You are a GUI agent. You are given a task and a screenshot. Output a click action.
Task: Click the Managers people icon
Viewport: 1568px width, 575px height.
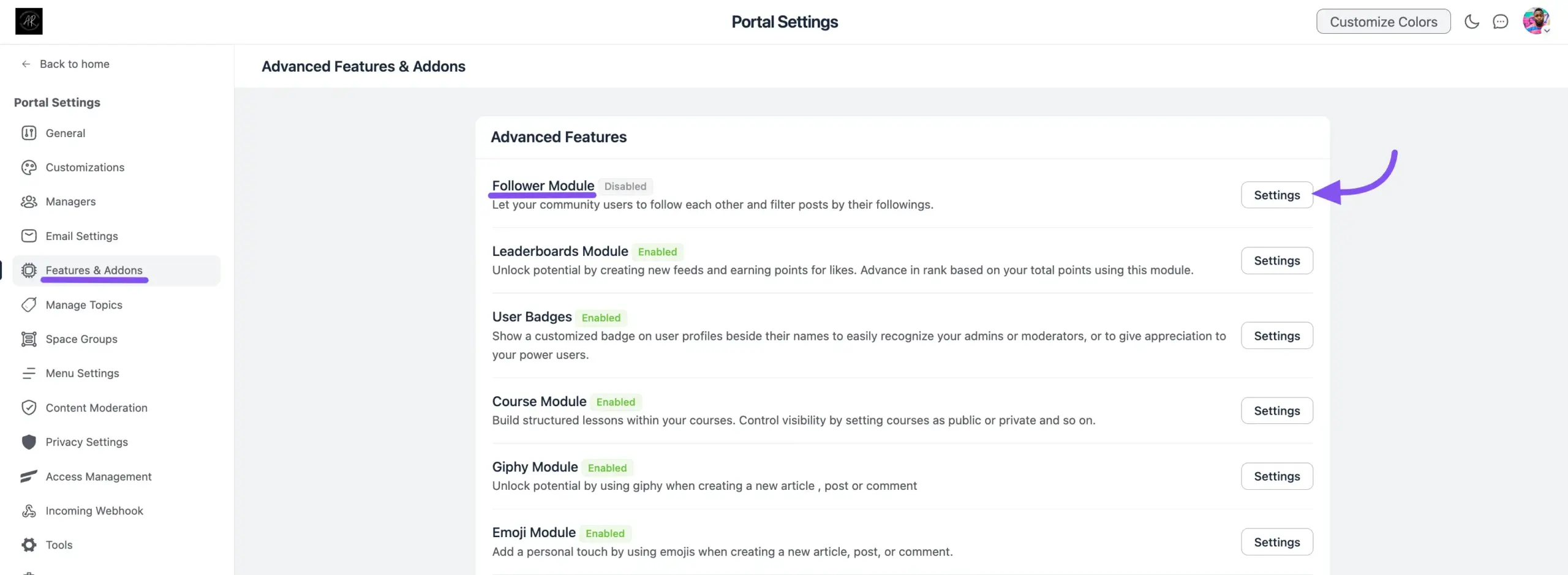(x=29, y=201)
